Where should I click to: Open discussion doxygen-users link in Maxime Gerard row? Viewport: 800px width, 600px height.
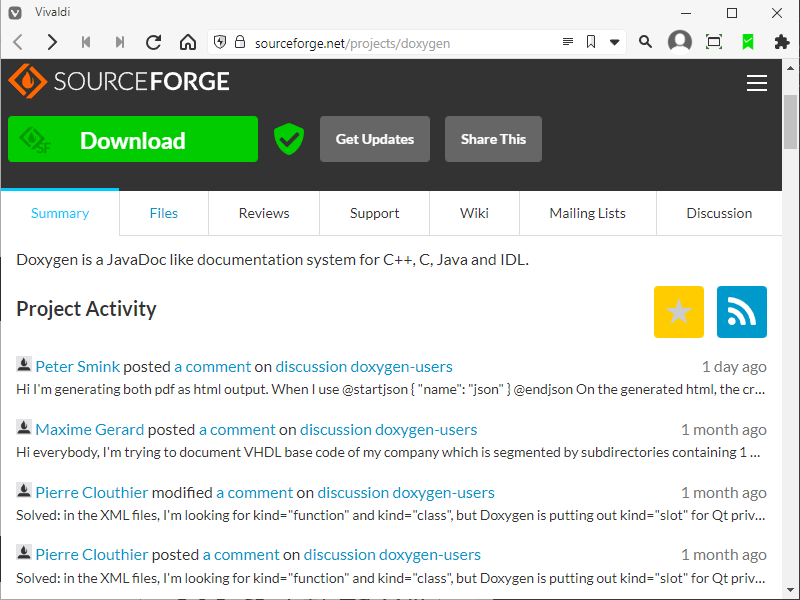tap(389, 430)
